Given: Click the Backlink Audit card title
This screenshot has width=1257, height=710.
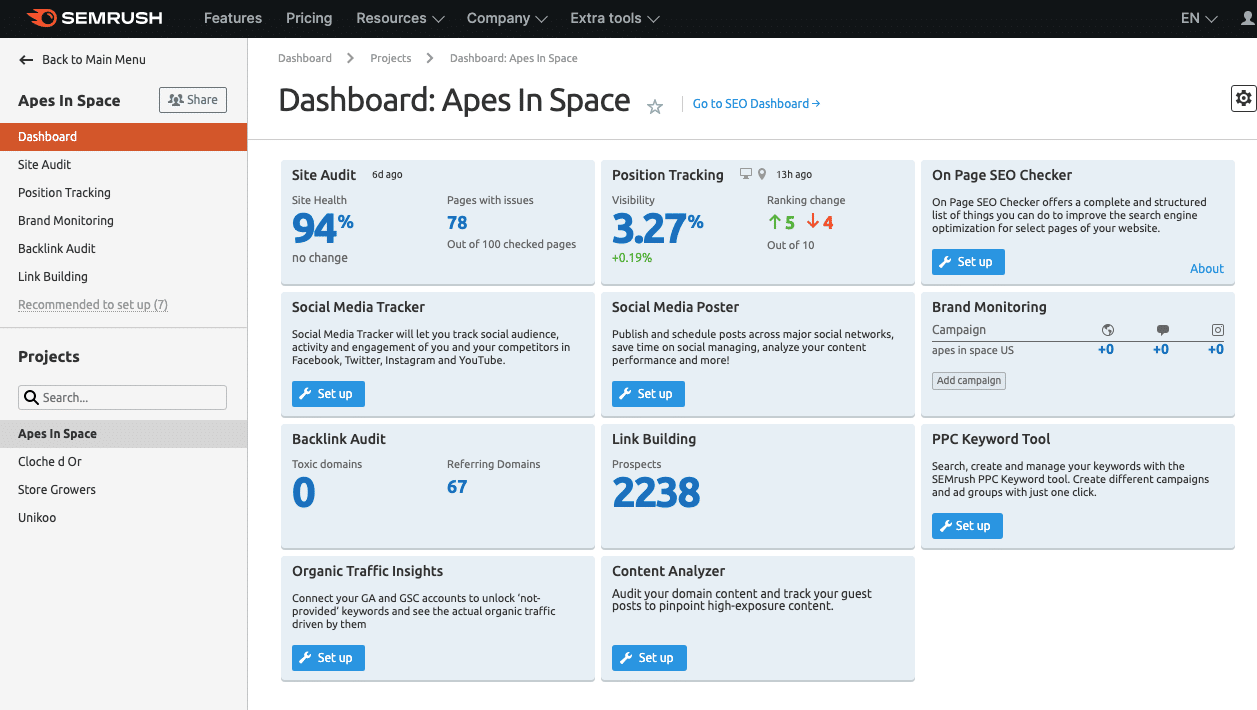Looking at the screenshot, I should coord(339,439).
